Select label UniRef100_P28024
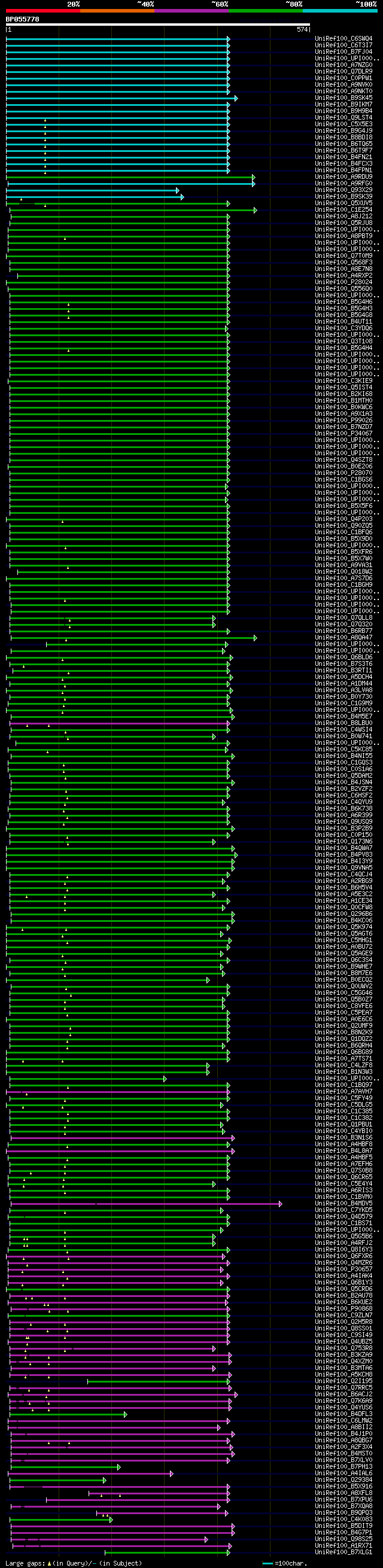Viewport: 383px width, 1568px height. (x=344, y=282)
